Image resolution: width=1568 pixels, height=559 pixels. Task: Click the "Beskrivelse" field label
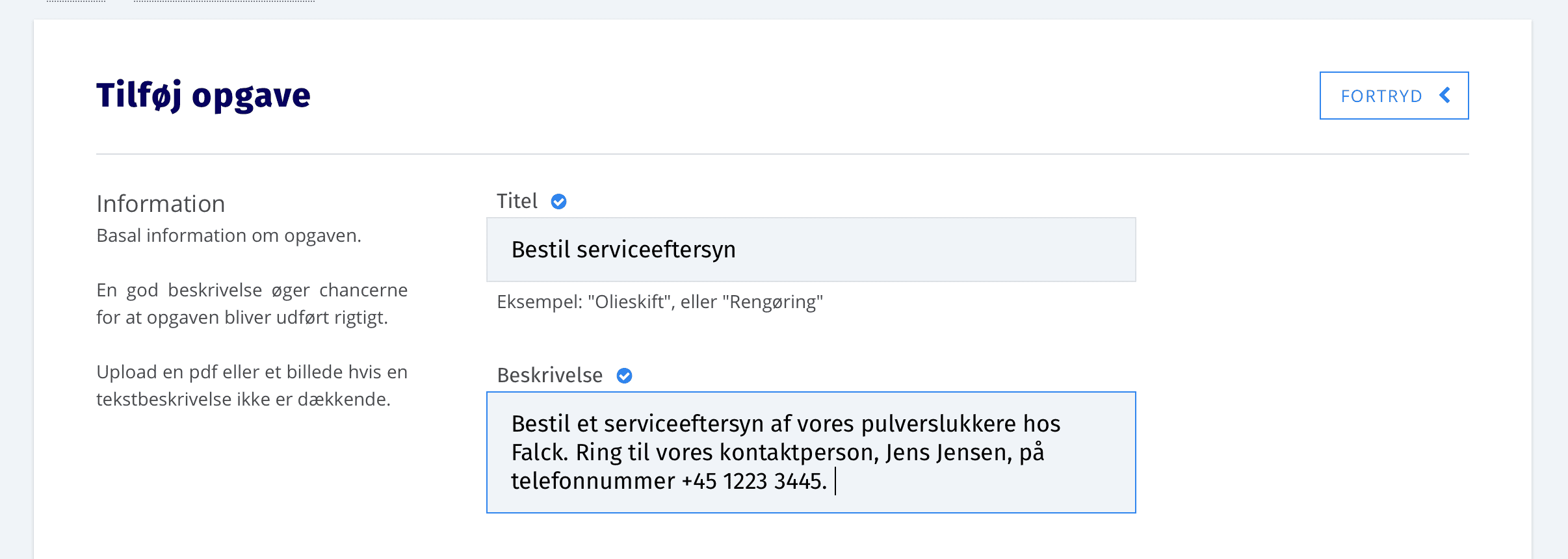pos(549,376)
